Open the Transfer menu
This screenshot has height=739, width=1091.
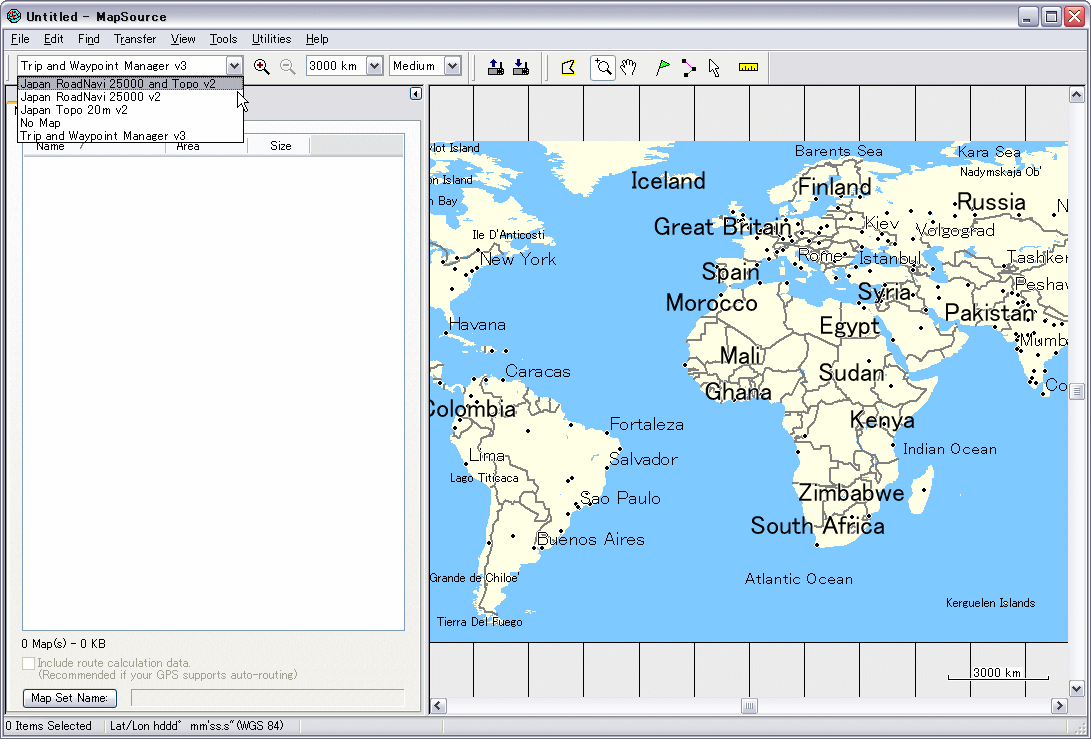tap(135, 39)
